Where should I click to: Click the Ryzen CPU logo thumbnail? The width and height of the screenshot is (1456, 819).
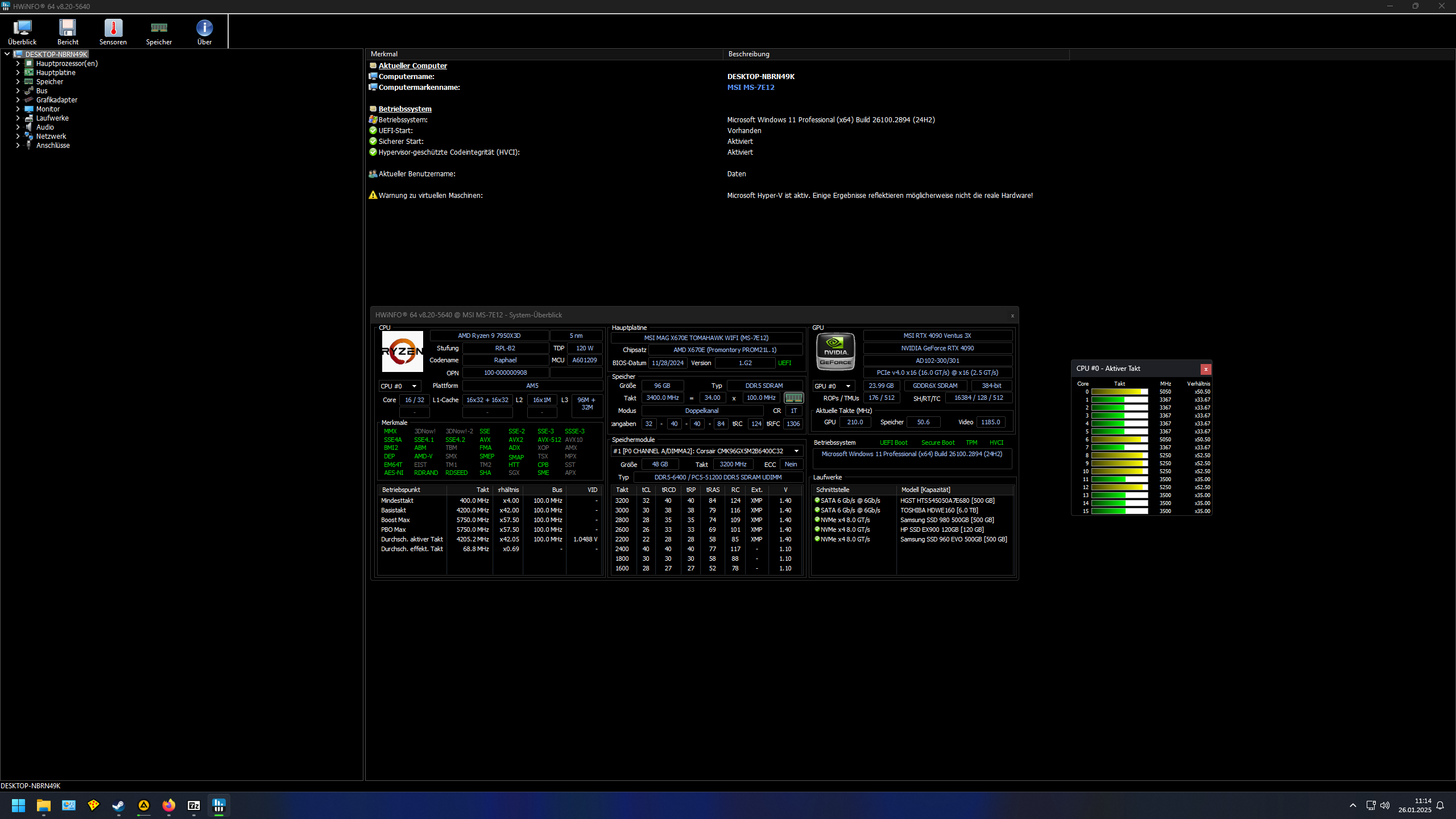tap(402, 351)
